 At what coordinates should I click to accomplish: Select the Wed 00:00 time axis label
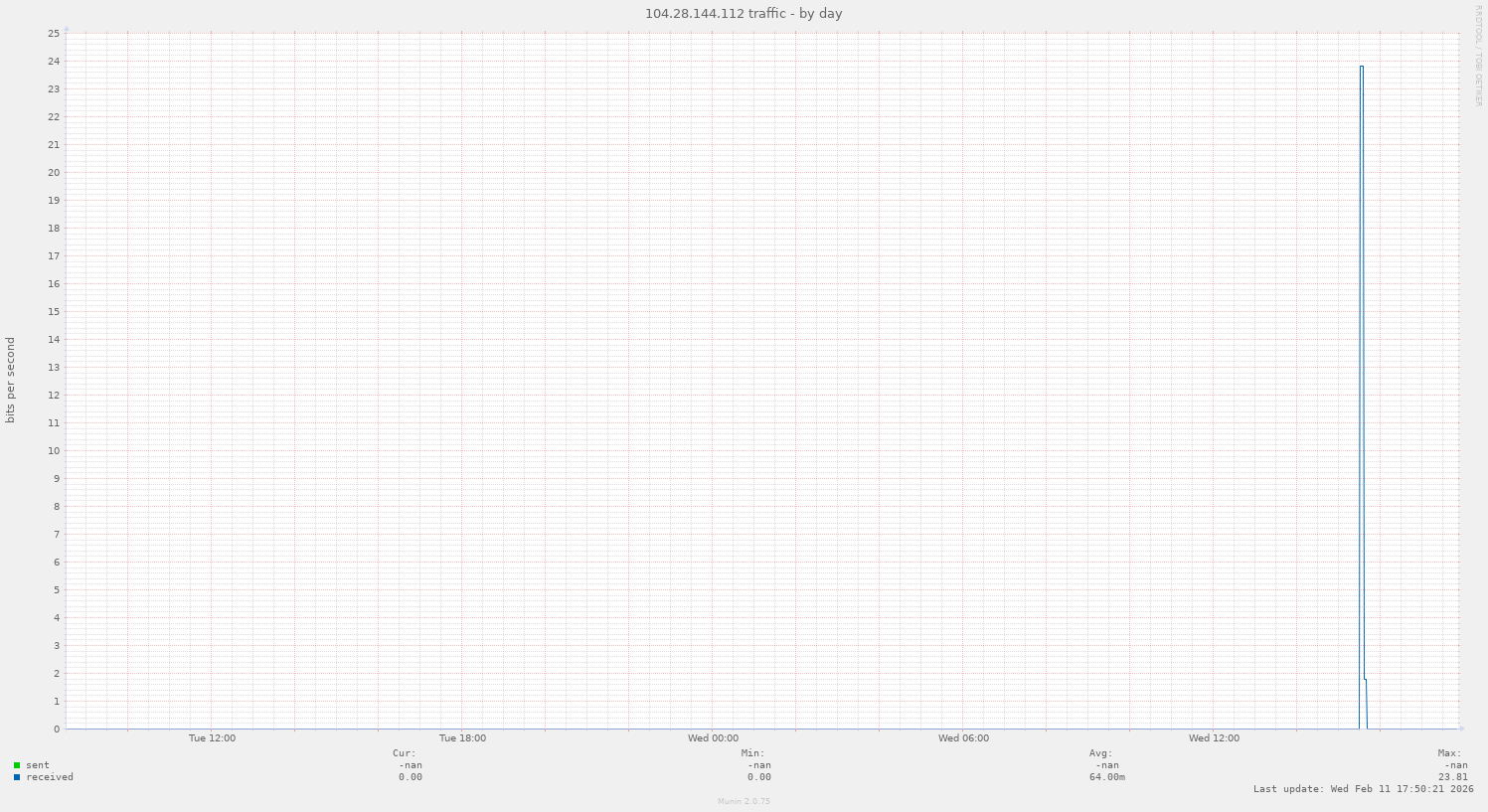[713, 738]
